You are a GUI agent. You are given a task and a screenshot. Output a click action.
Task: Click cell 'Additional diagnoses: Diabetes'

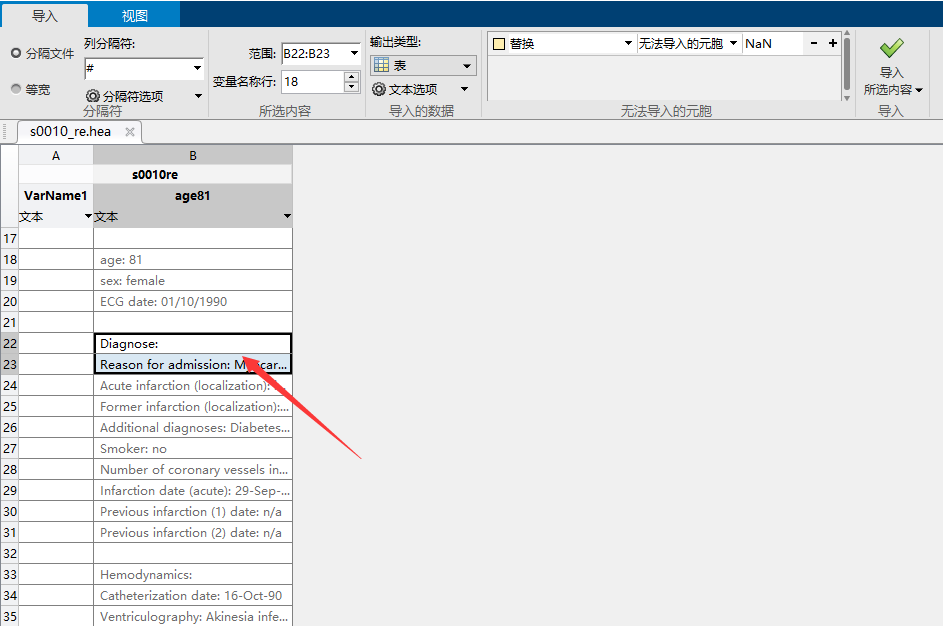[192, 428]
